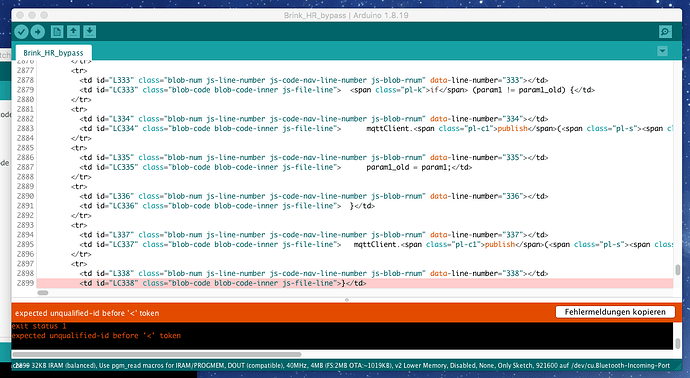Click the window title Brink_HR_bypass | Arduino 1.8.19
This screenshot has height=378, width=690.
click(x=346, y=15)
